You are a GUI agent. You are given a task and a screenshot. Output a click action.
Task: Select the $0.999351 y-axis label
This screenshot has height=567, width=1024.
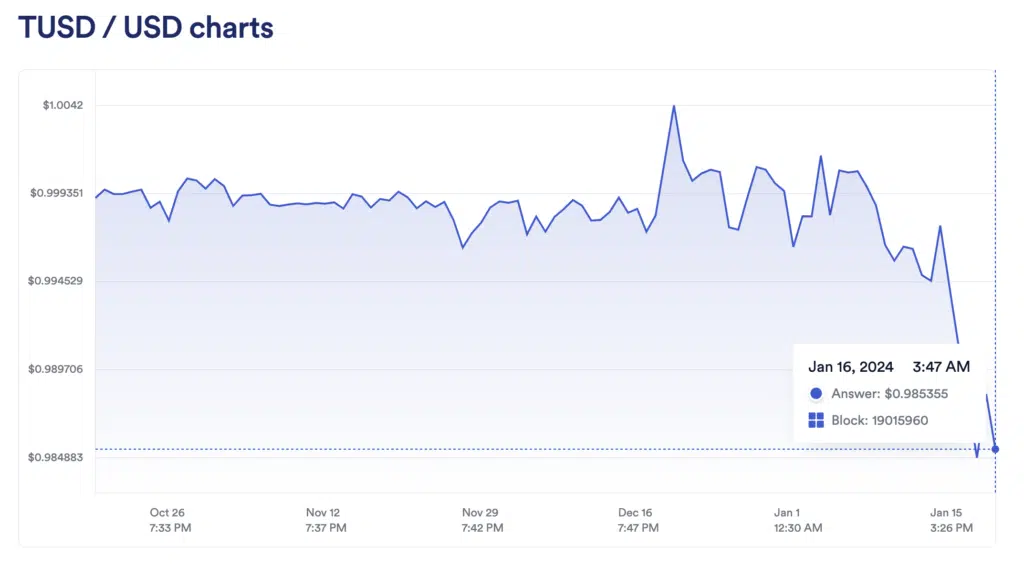(56, 193)
